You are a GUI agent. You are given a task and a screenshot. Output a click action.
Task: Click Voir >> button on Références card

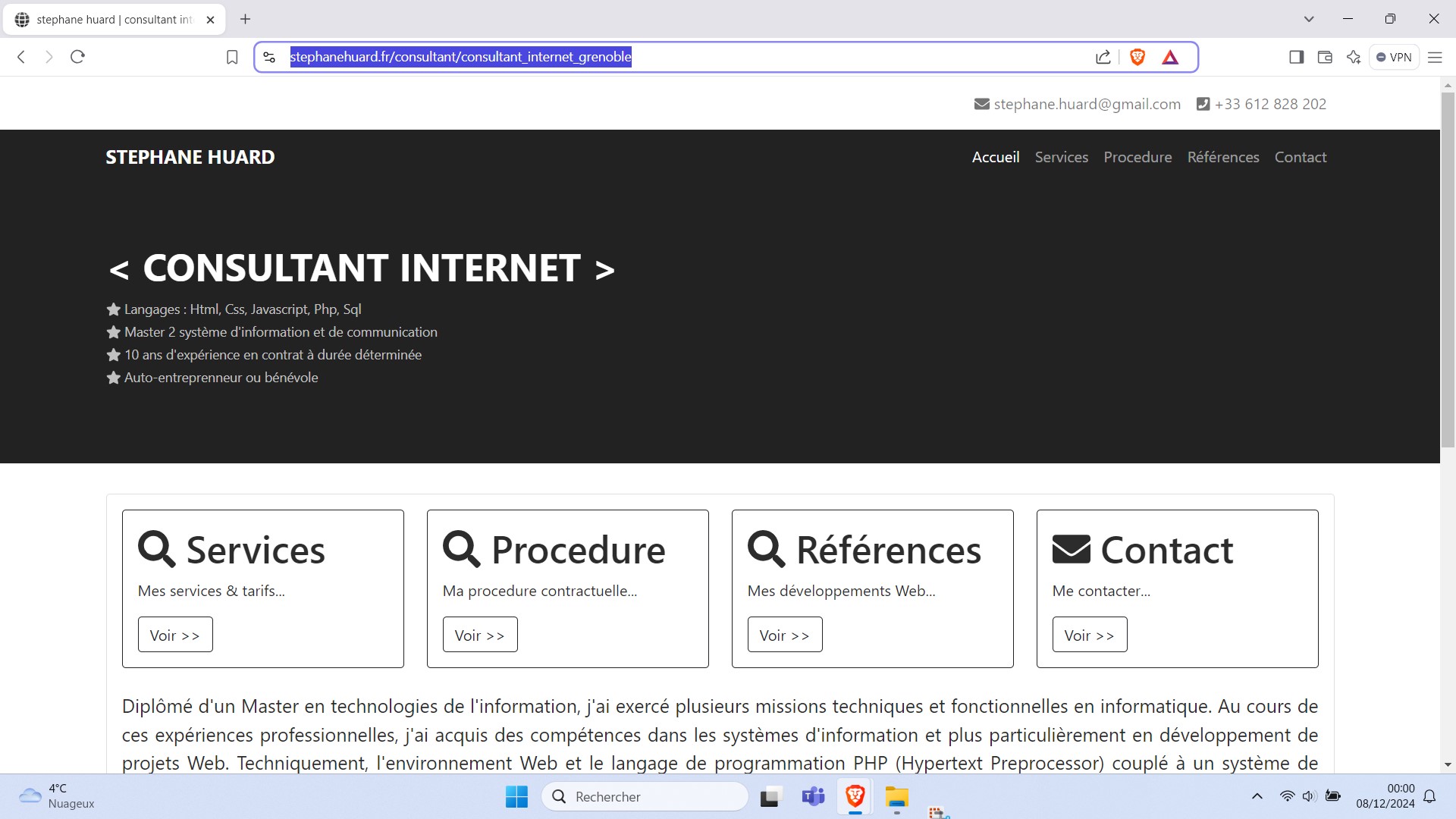coord(785,634)
